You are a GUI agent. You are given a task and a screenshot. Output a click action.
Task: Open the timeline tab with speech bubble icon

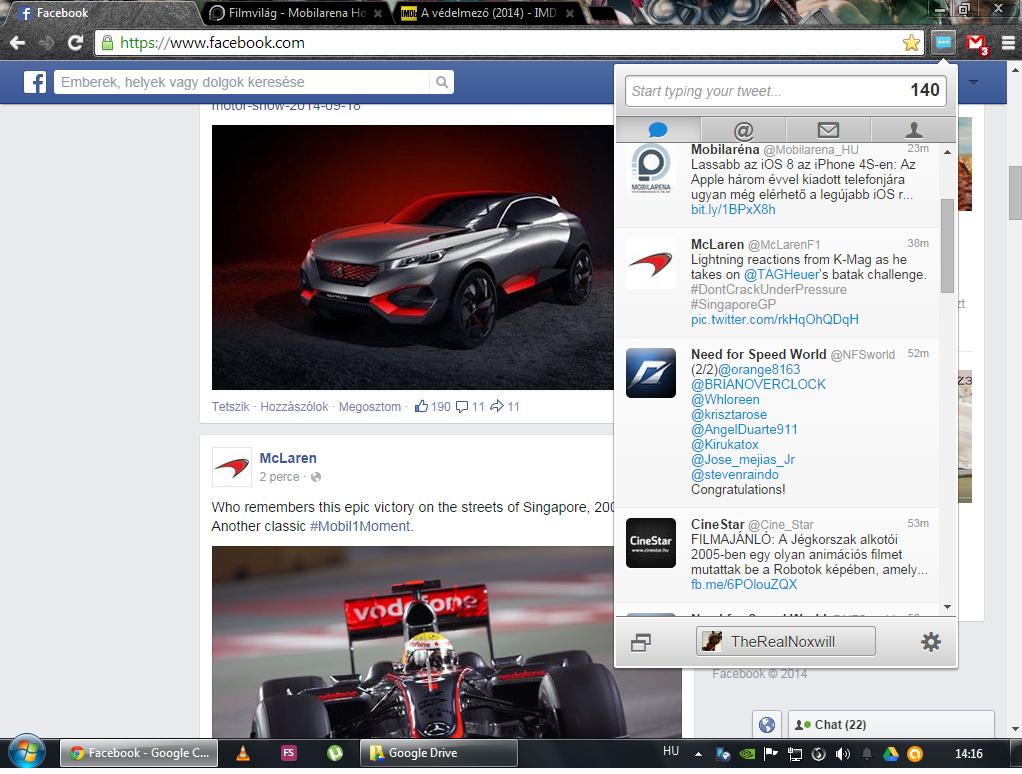pos(658,130)
